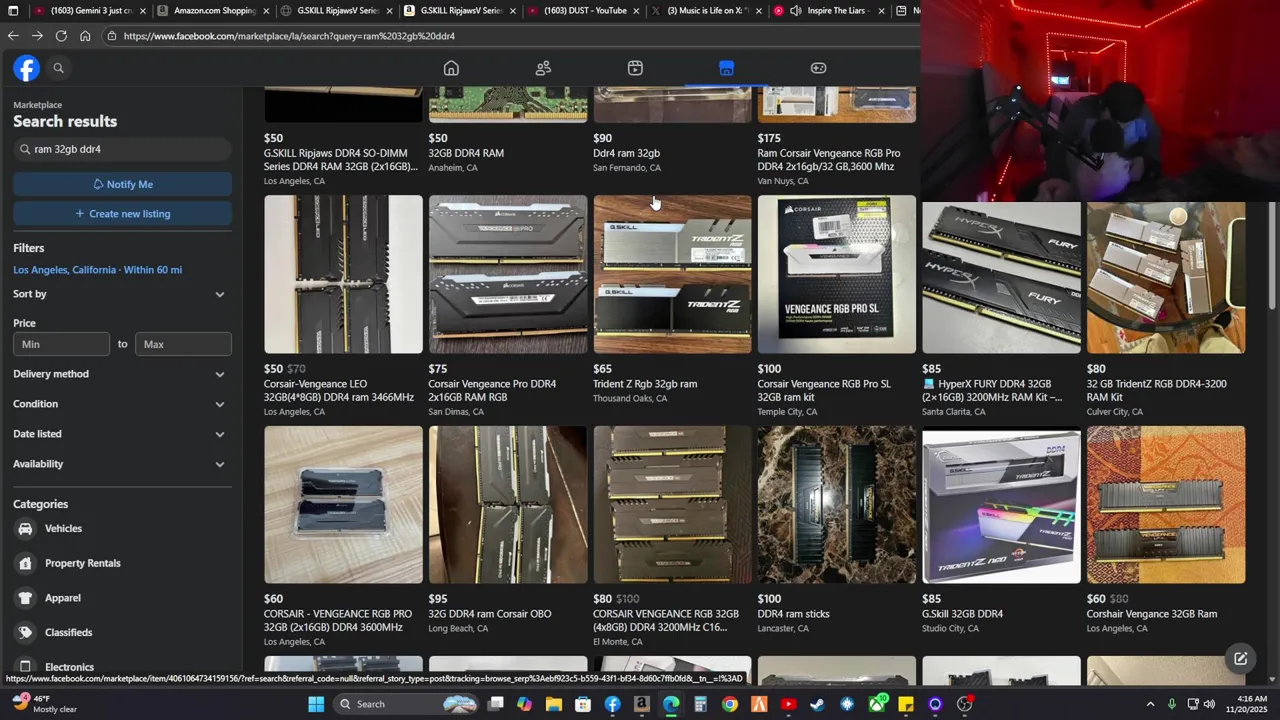
Task: Change location Los Angeles within 60 mi
Action: click(x=97, y=270)
